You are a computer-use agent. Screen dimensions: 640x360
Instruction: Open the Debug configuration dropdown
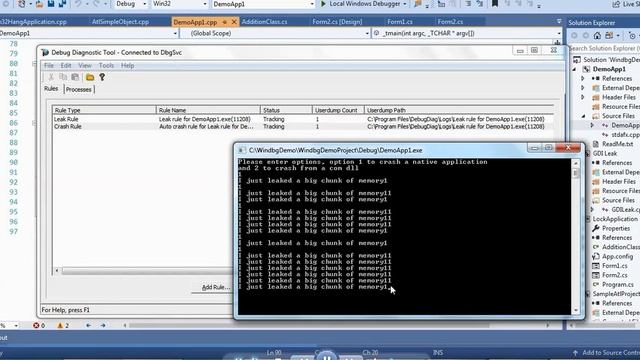[x=144, y=4]
